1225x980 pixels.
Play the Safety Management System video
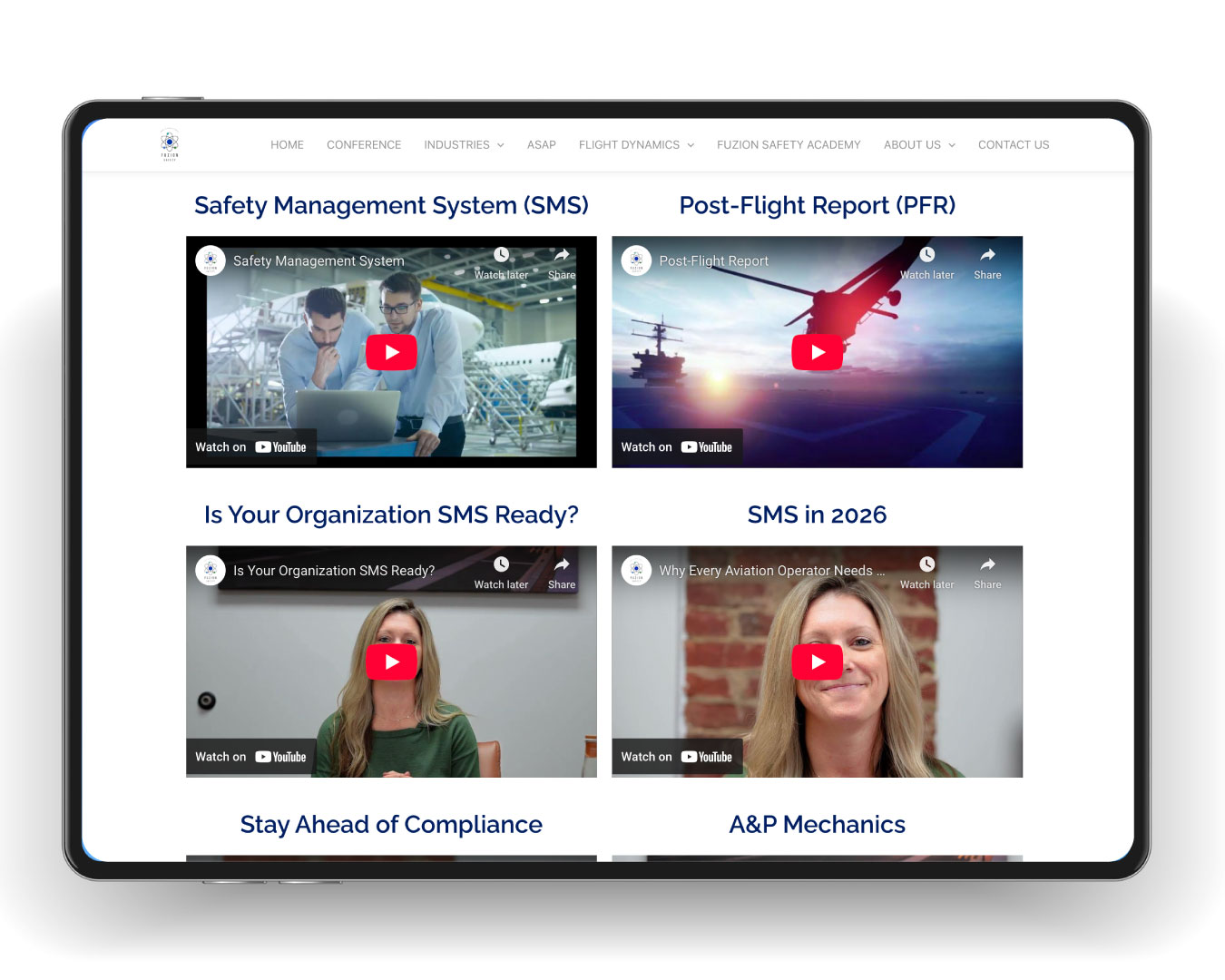click(391, 352)
